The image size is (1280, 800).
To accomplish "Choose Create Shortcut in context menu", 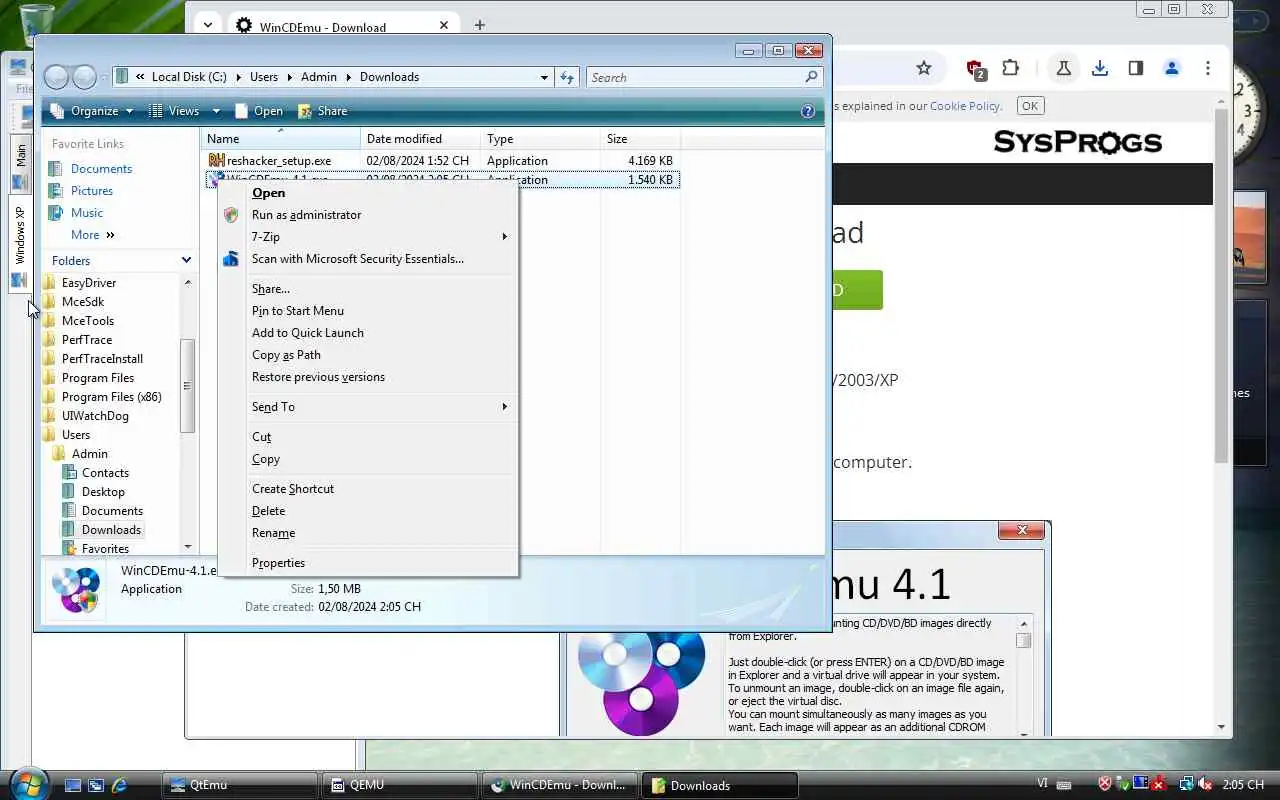I will pos(368,489).
